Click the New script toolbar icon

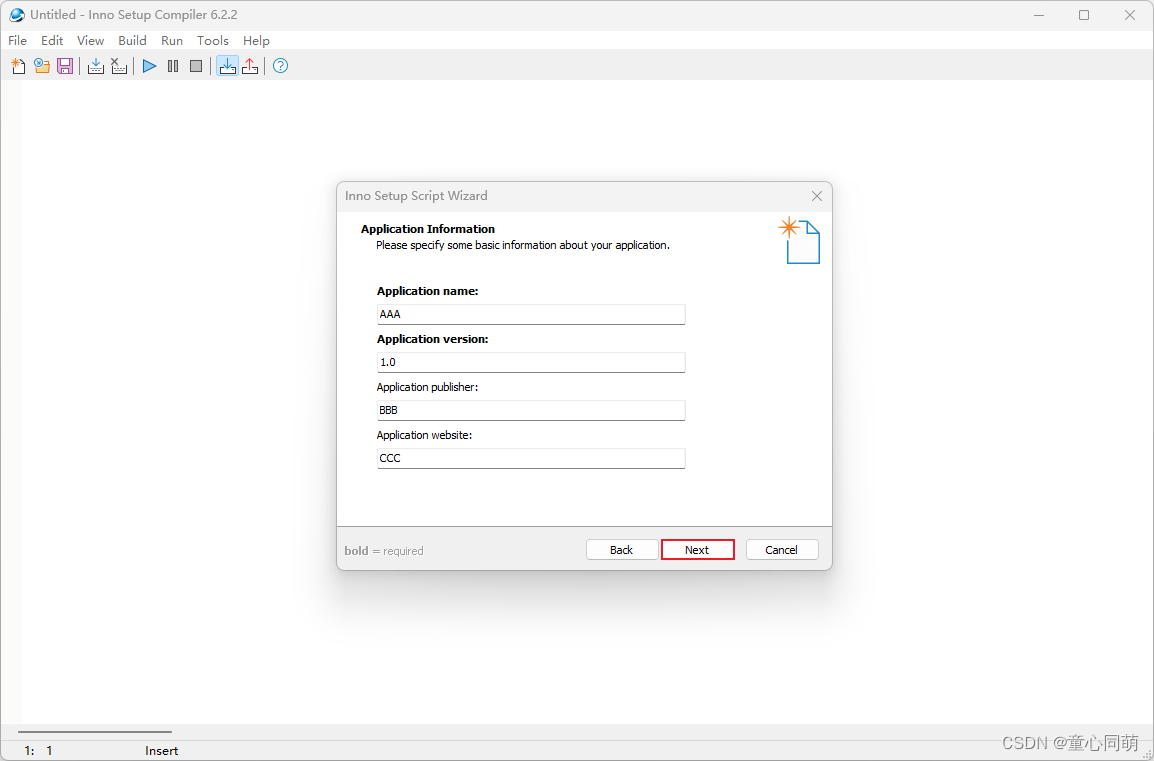pyautogui.click(x=18, y=66)
